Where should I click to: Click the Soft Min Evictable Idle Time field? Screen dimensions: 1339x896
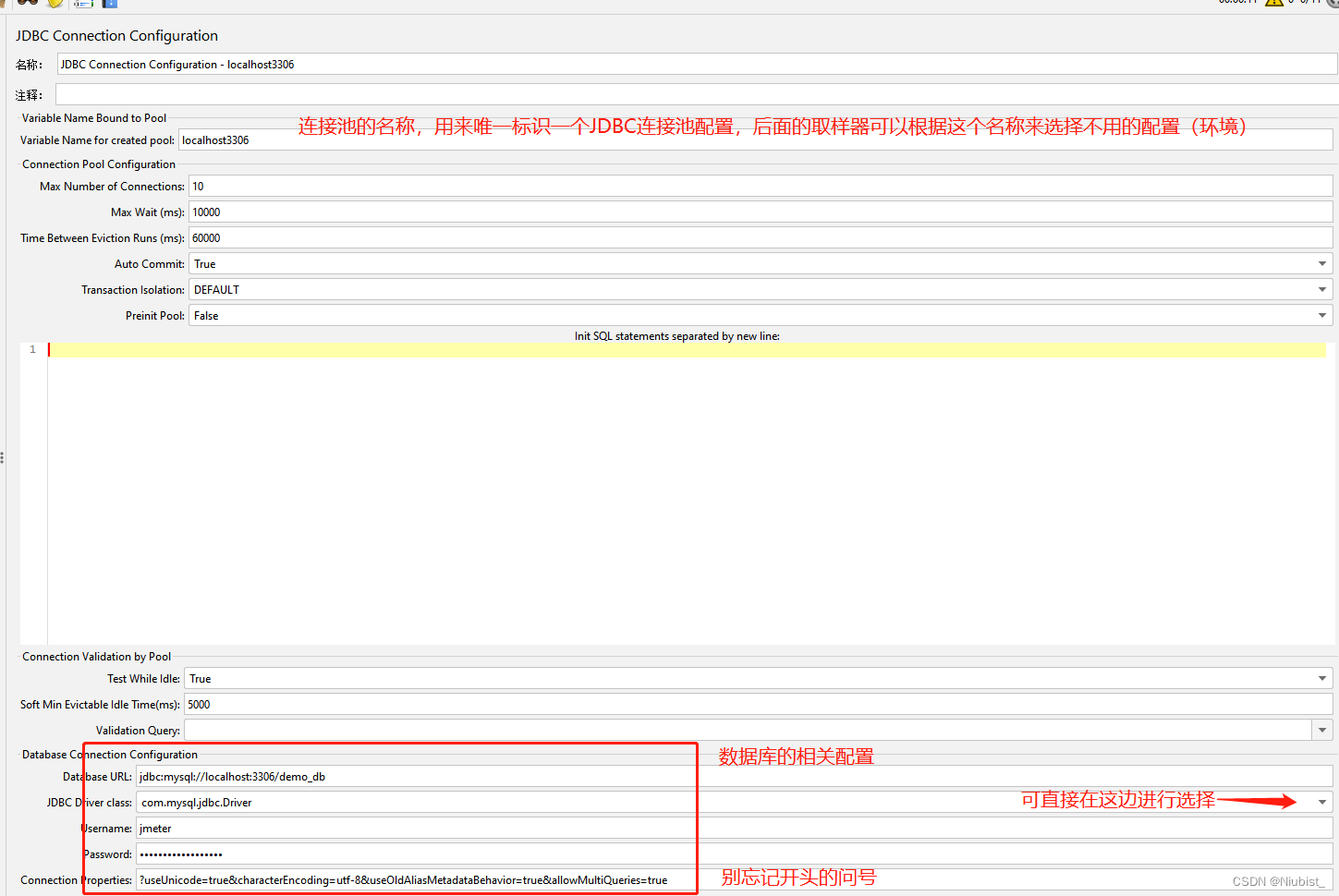coord(758,704)
